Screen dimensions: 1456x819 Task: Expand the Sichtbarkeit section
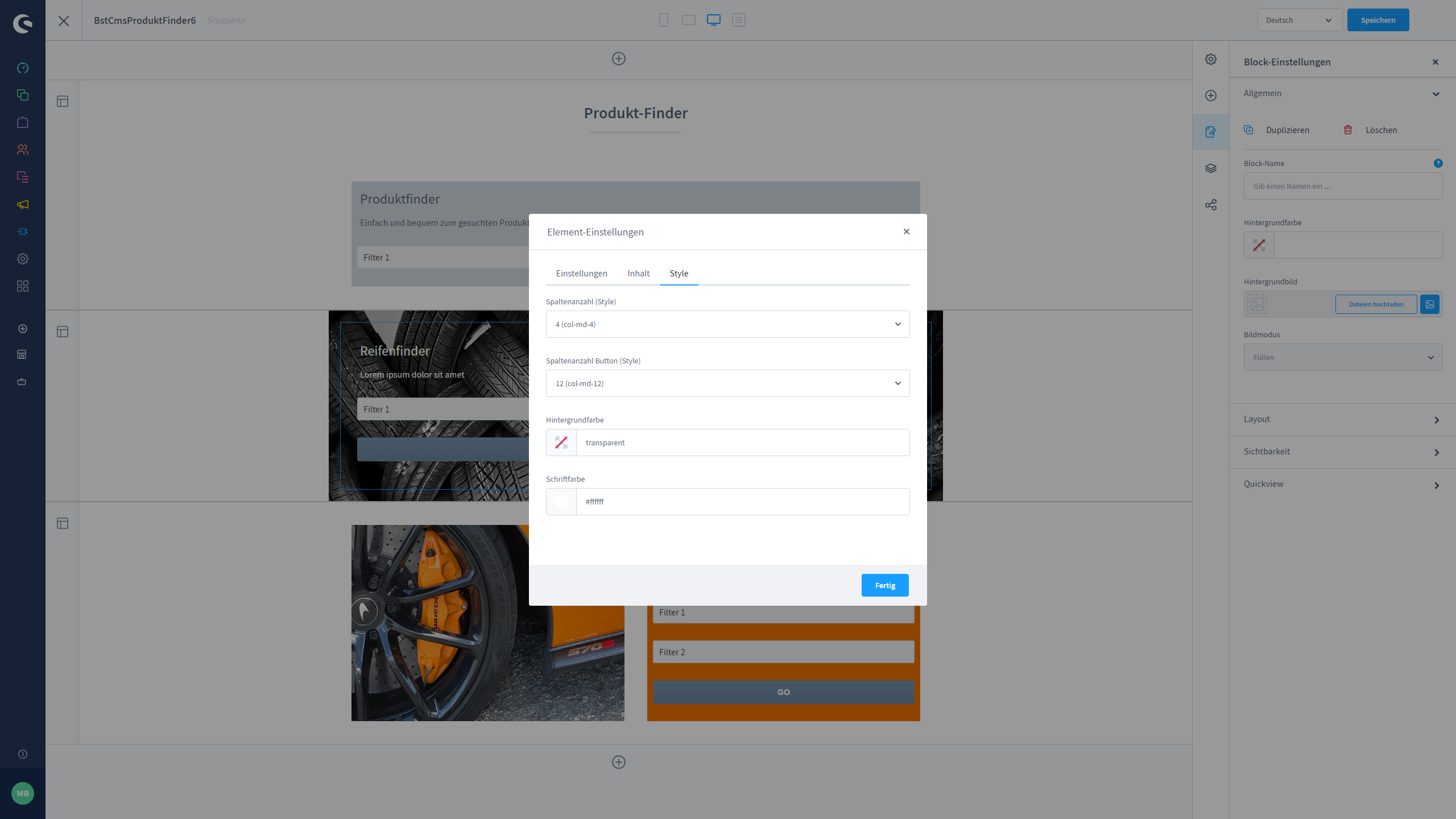1343,452
